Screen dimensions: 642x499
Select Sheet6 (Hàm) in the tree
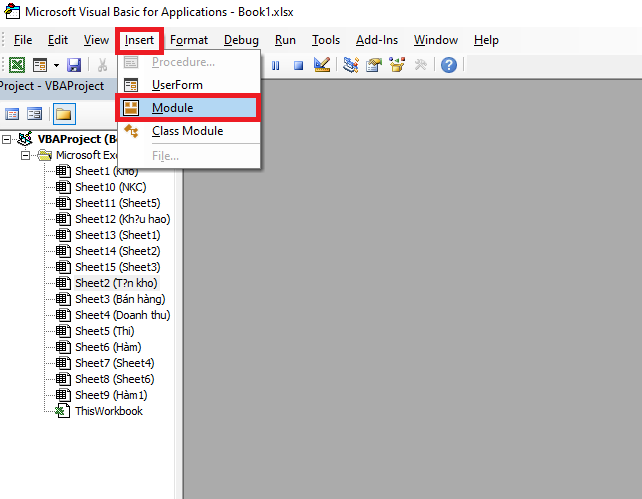[108, 347]
